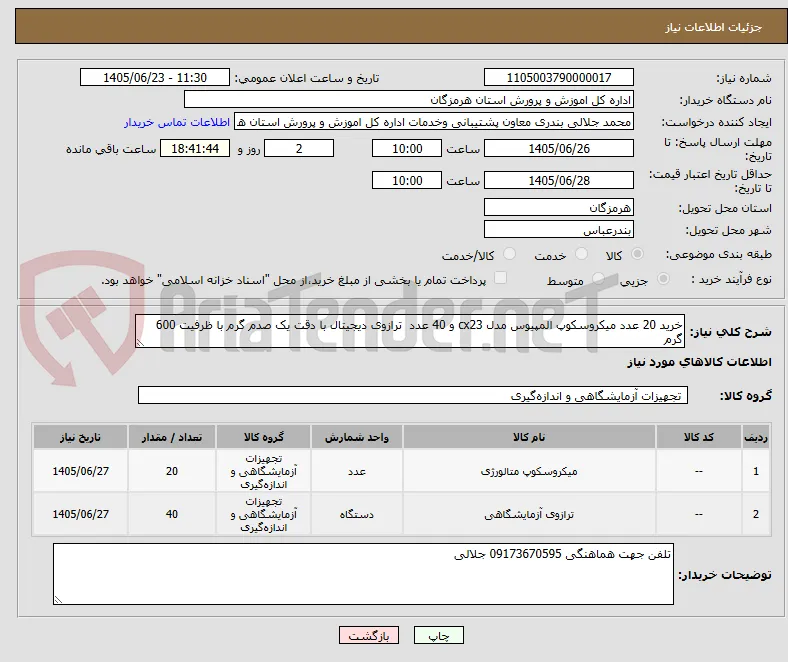Click the remaining time field 18:41:44
This screenshot has height=662, width=788.
click(195, 148)
